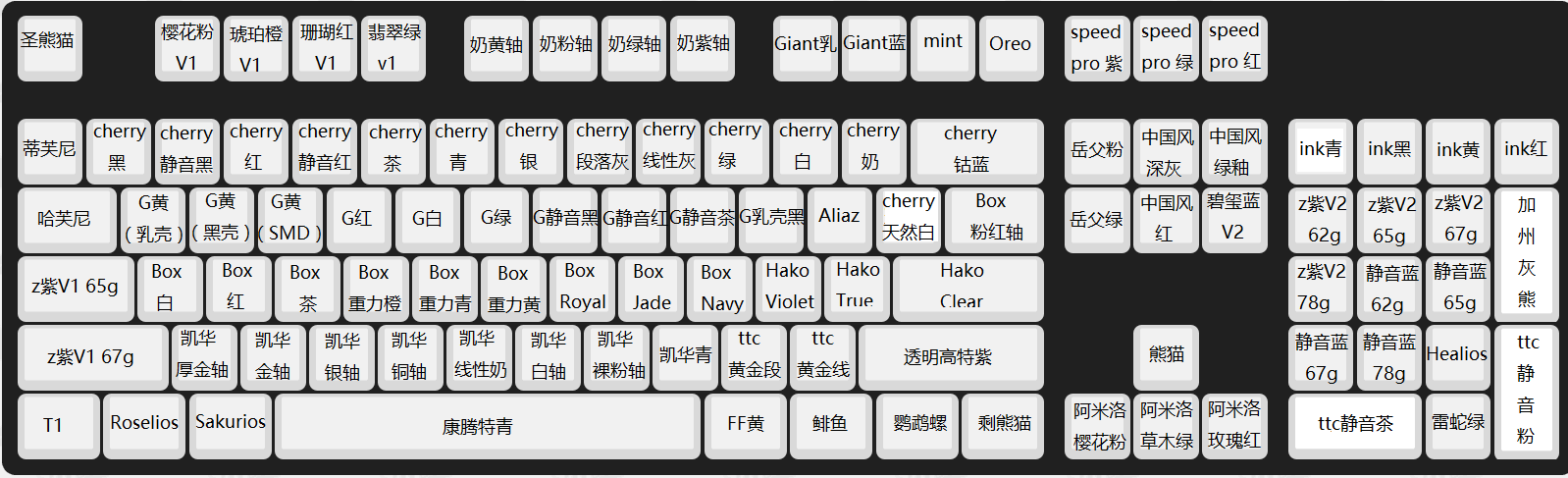The width and height of the screenshot is (1568, 478).
Task: Select the 奶紫轴 keycap
Action: point(702,46)
